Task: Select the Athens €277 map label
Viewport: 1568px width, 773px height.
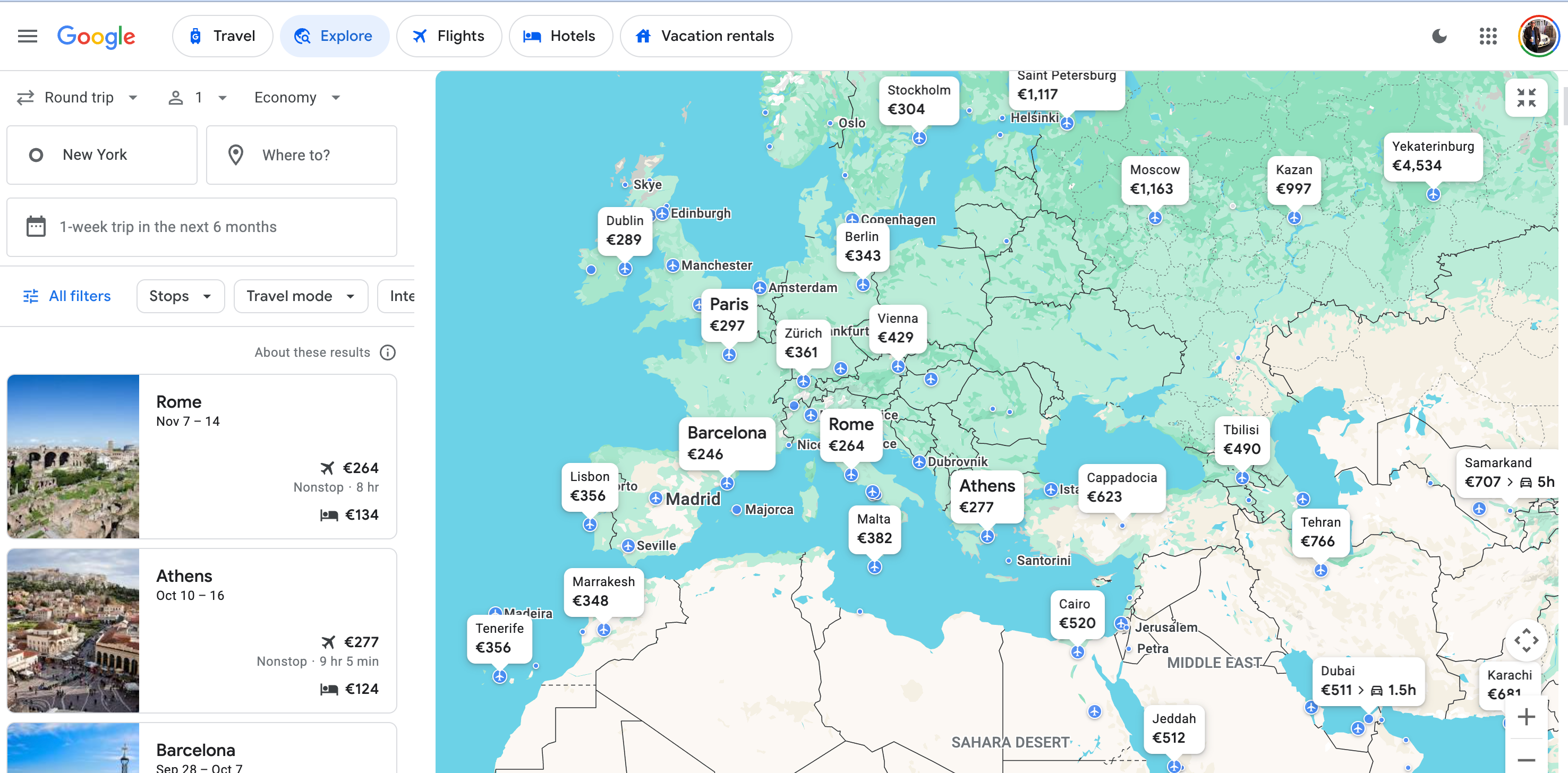Action: (x=987, y=496)
